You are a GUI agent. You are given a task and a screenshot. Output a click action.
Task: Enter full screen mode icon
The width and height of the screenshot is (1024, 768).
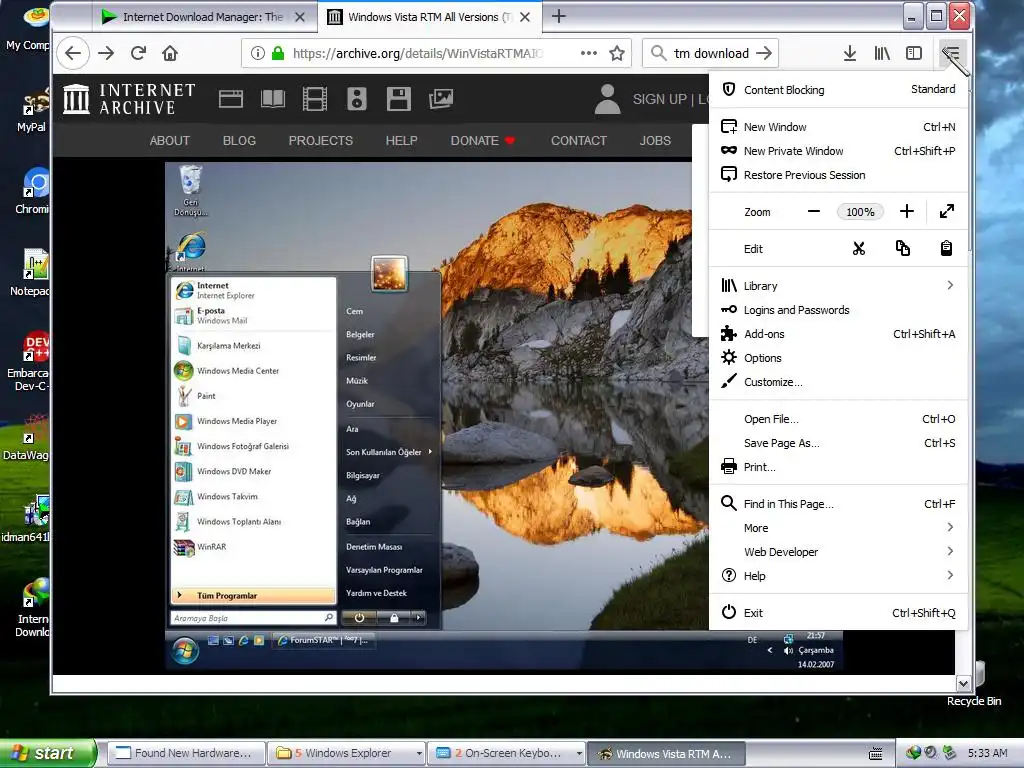(x=946, y=212)
